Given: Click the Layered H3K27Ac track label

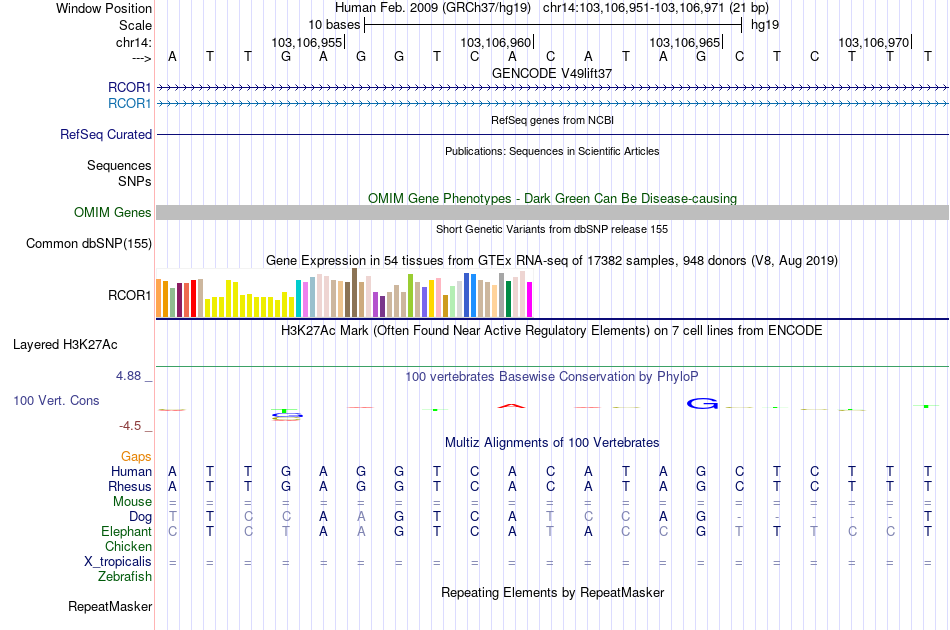Looking at the screenshot, I should (65, 345).
